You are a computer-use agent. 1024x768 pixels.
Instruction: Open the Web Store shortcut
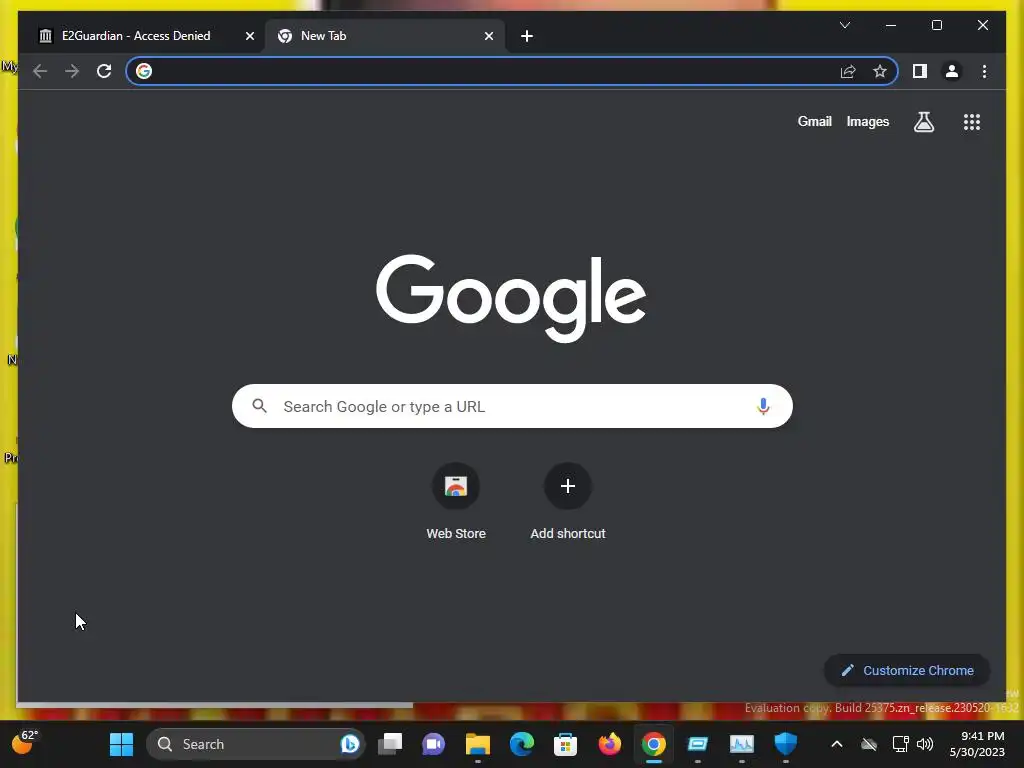[456, 502]
